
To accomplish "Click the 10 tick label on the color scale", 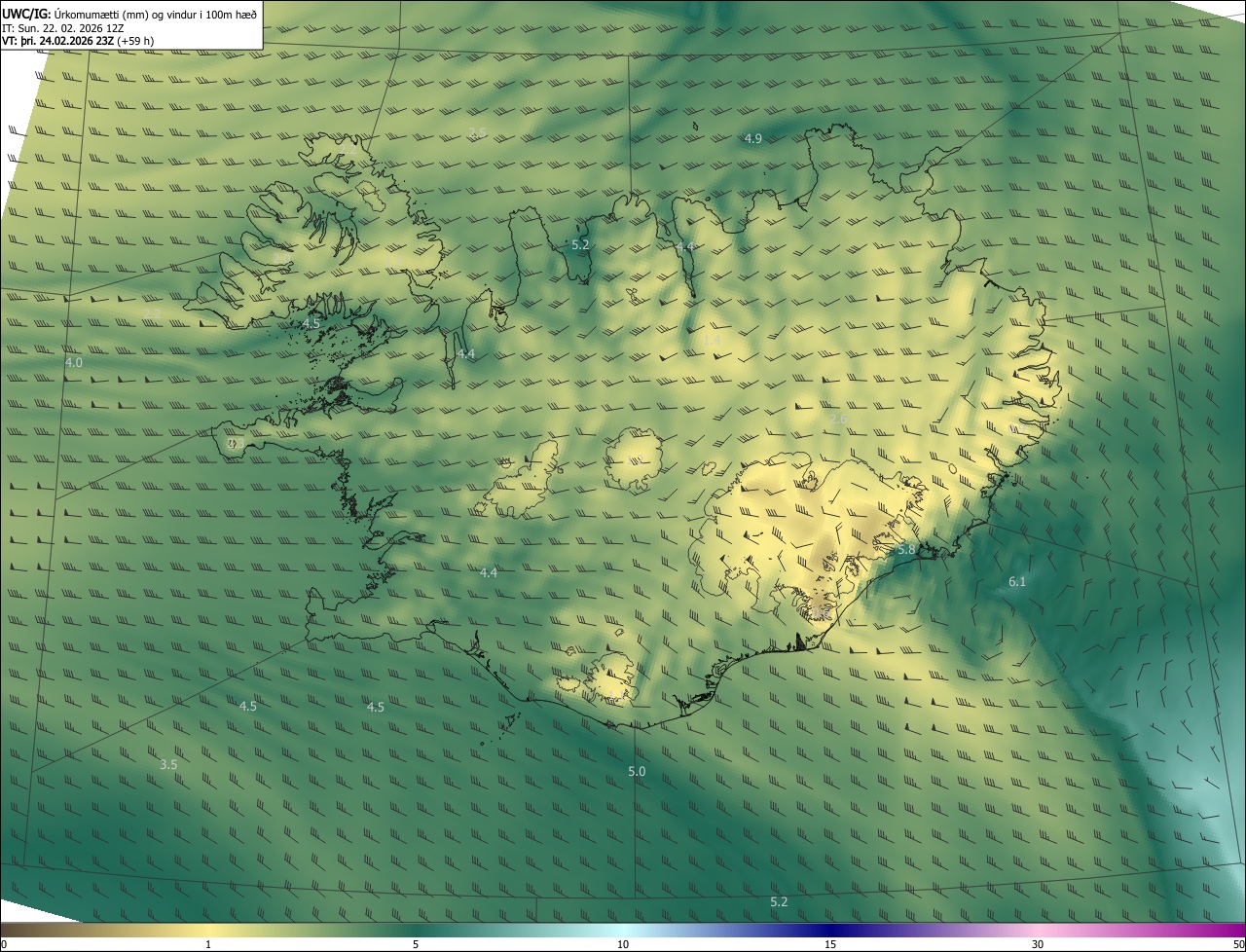I will click(x=623, y=944).
